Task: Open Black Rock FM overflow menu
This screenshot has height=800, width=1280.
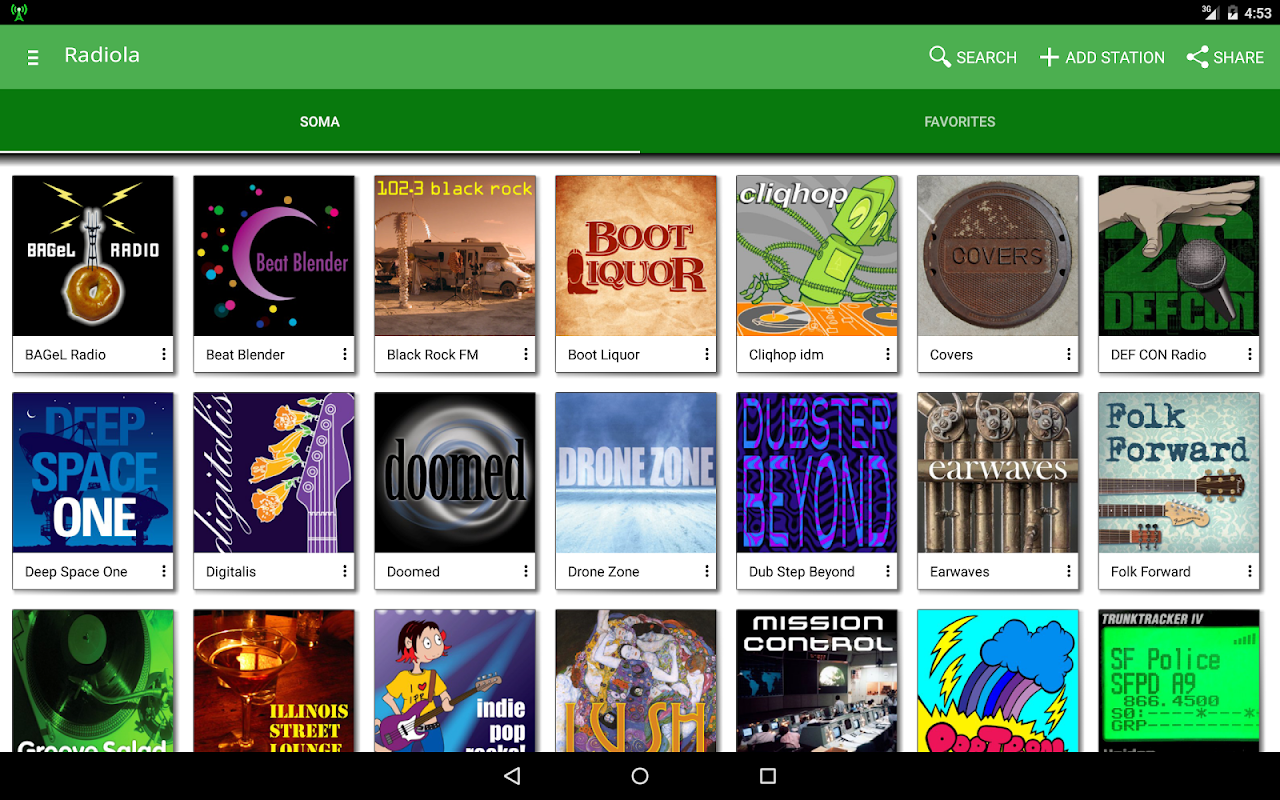Action: 526,354
